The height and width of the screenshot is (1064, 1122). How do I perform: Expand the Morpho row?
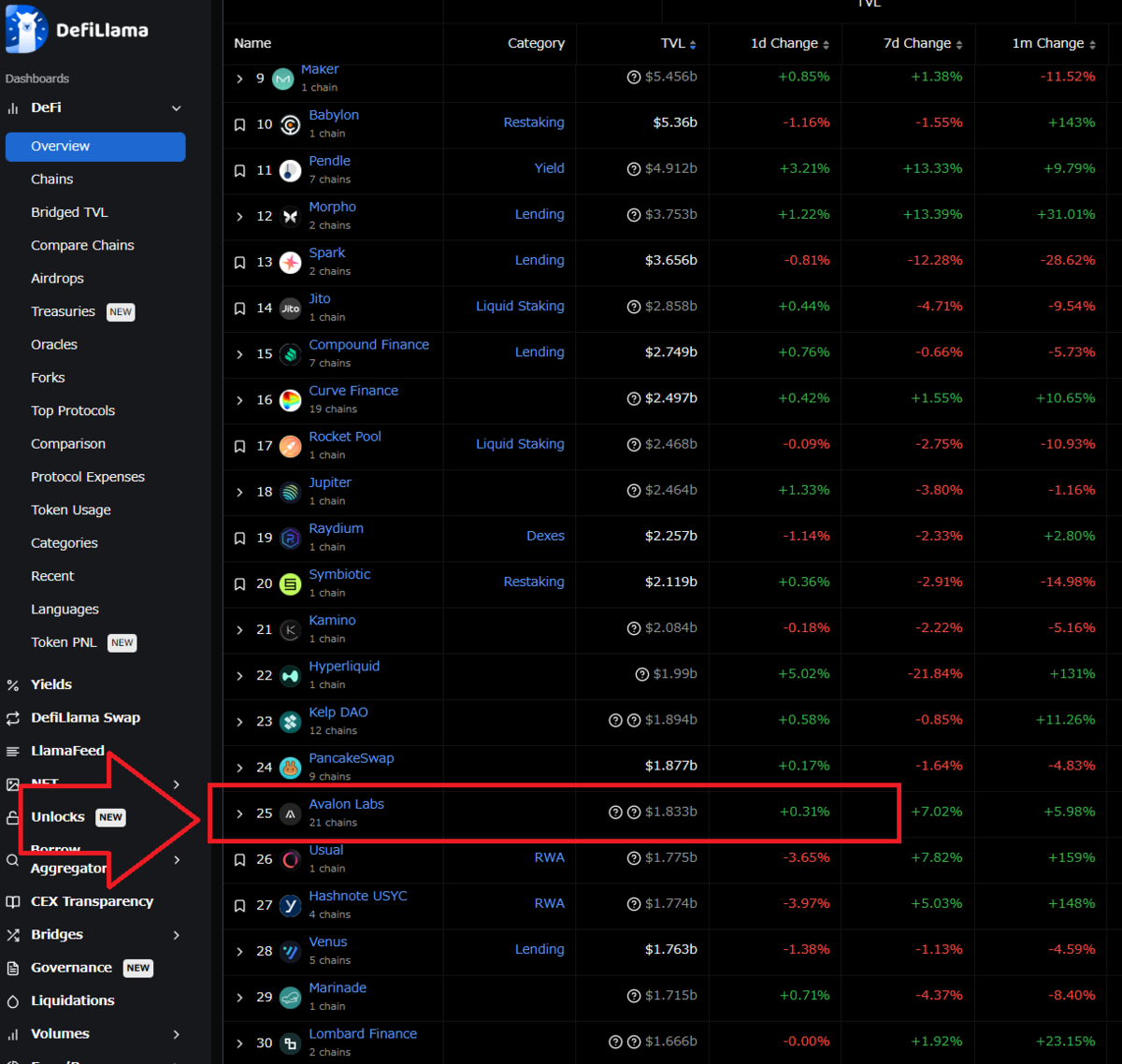[x=240, y=216]
